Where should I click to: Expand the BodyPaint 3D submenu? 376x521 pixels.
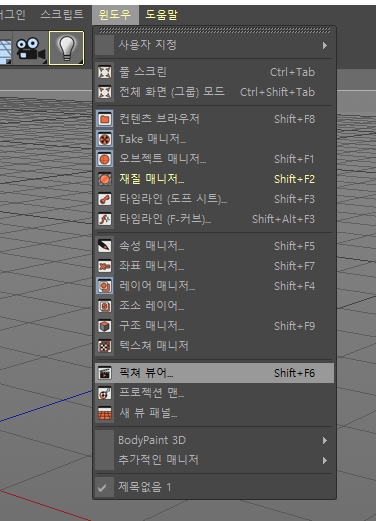[x=215, y=440]
